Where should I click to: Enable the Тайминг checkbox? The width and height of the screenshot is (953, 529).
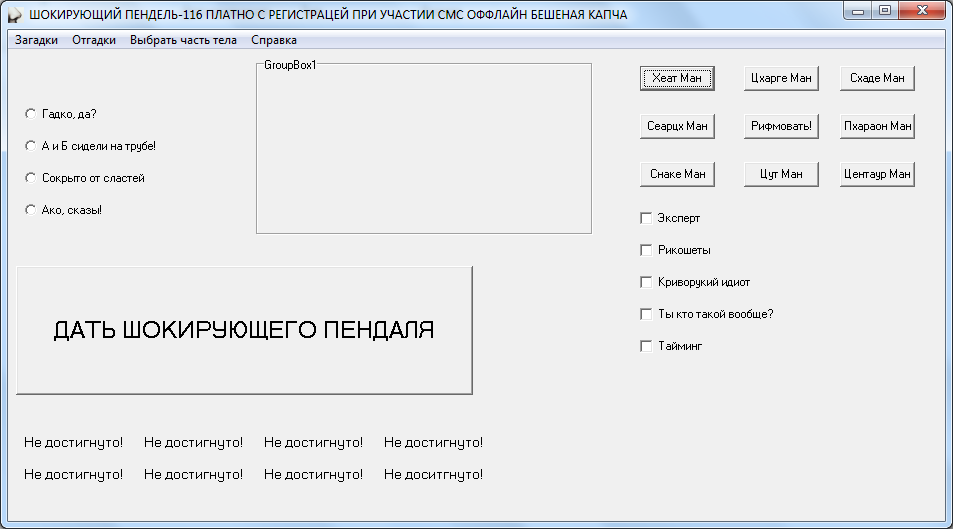[646, 346]
